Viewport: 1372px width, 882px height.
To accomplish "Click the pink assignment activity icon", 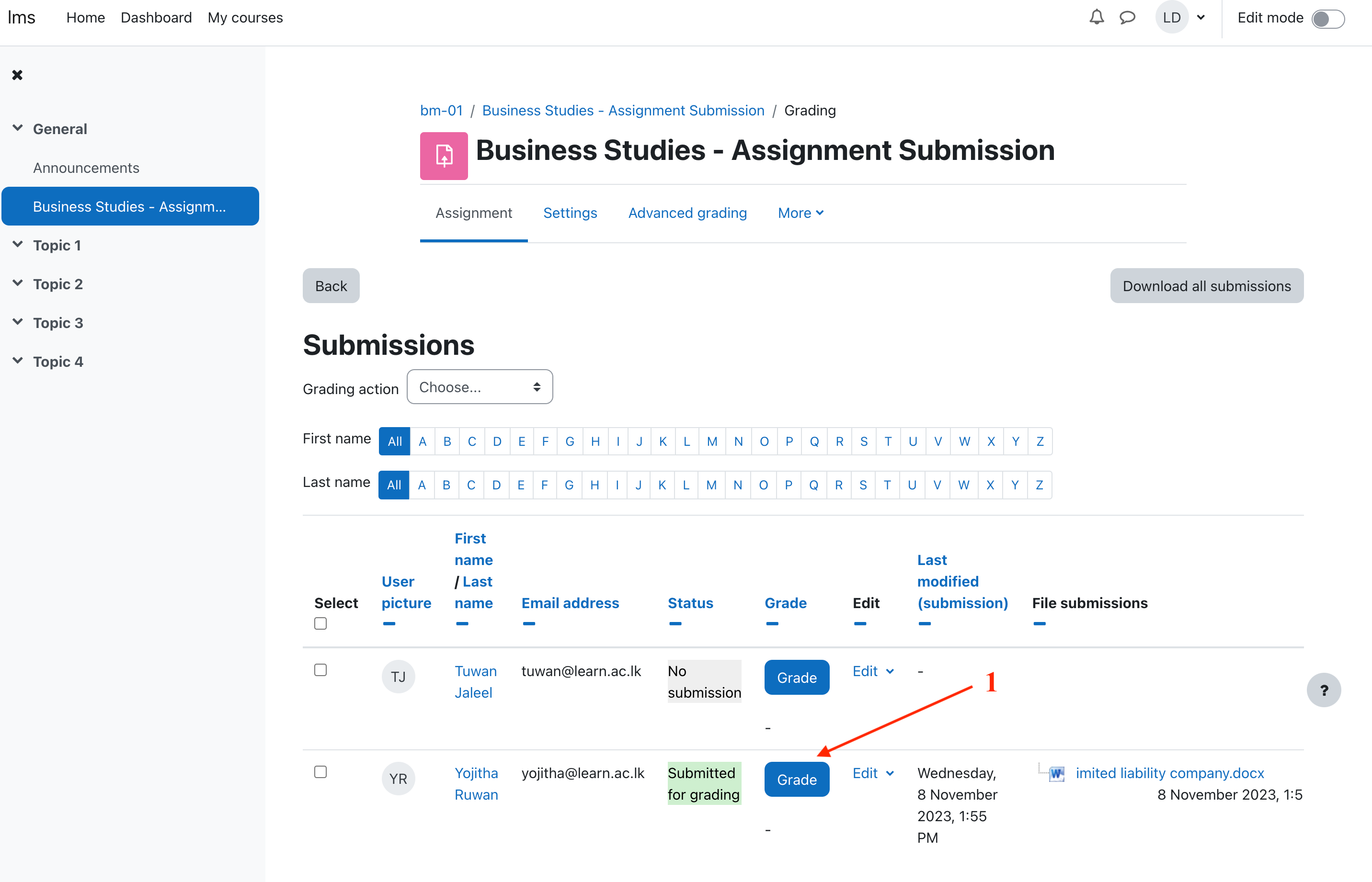I will tap(444, 156).
